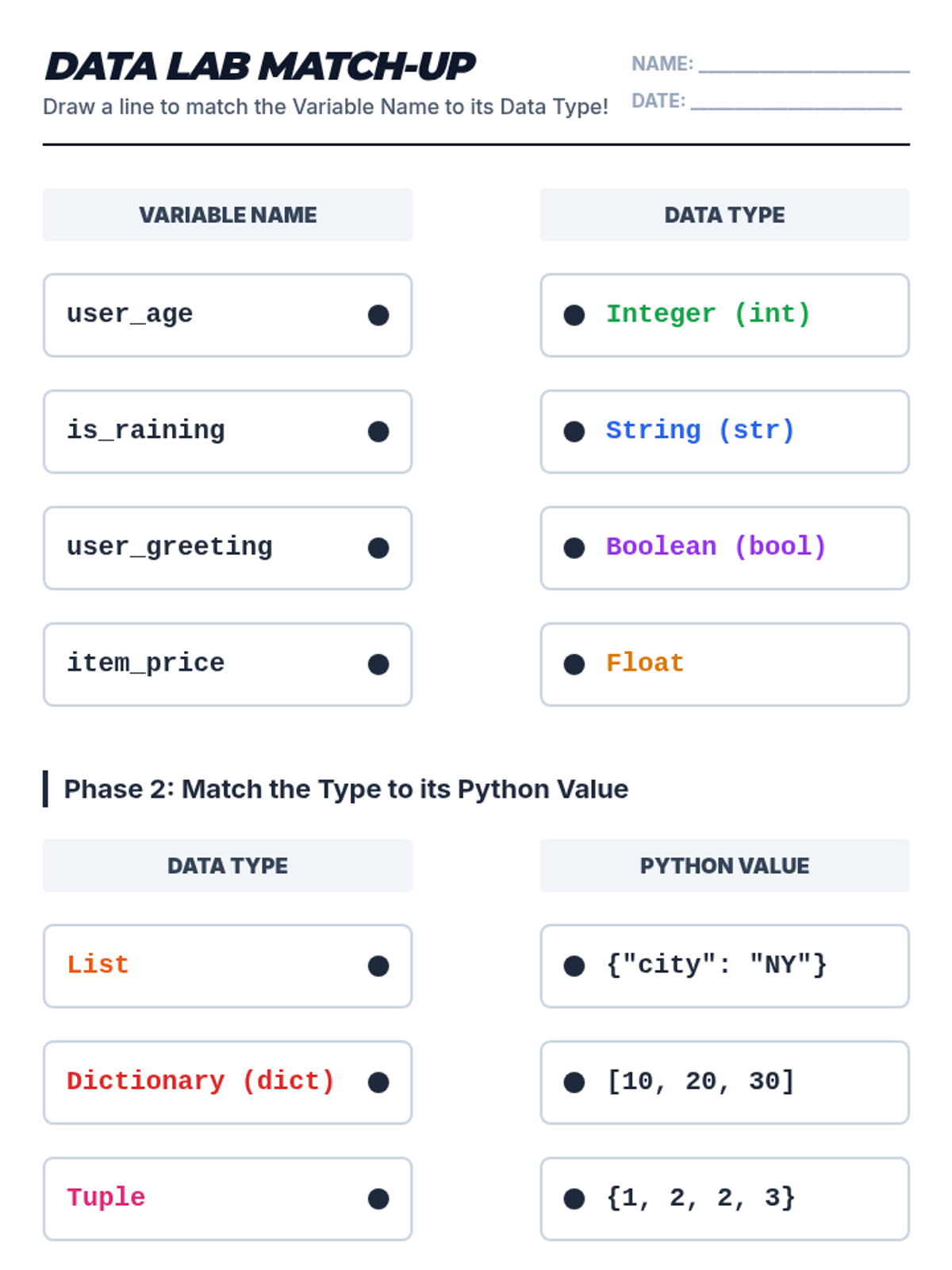952x1270 pixels.
Task: Click the connector dot beside user_age
Action: [378, 315]
